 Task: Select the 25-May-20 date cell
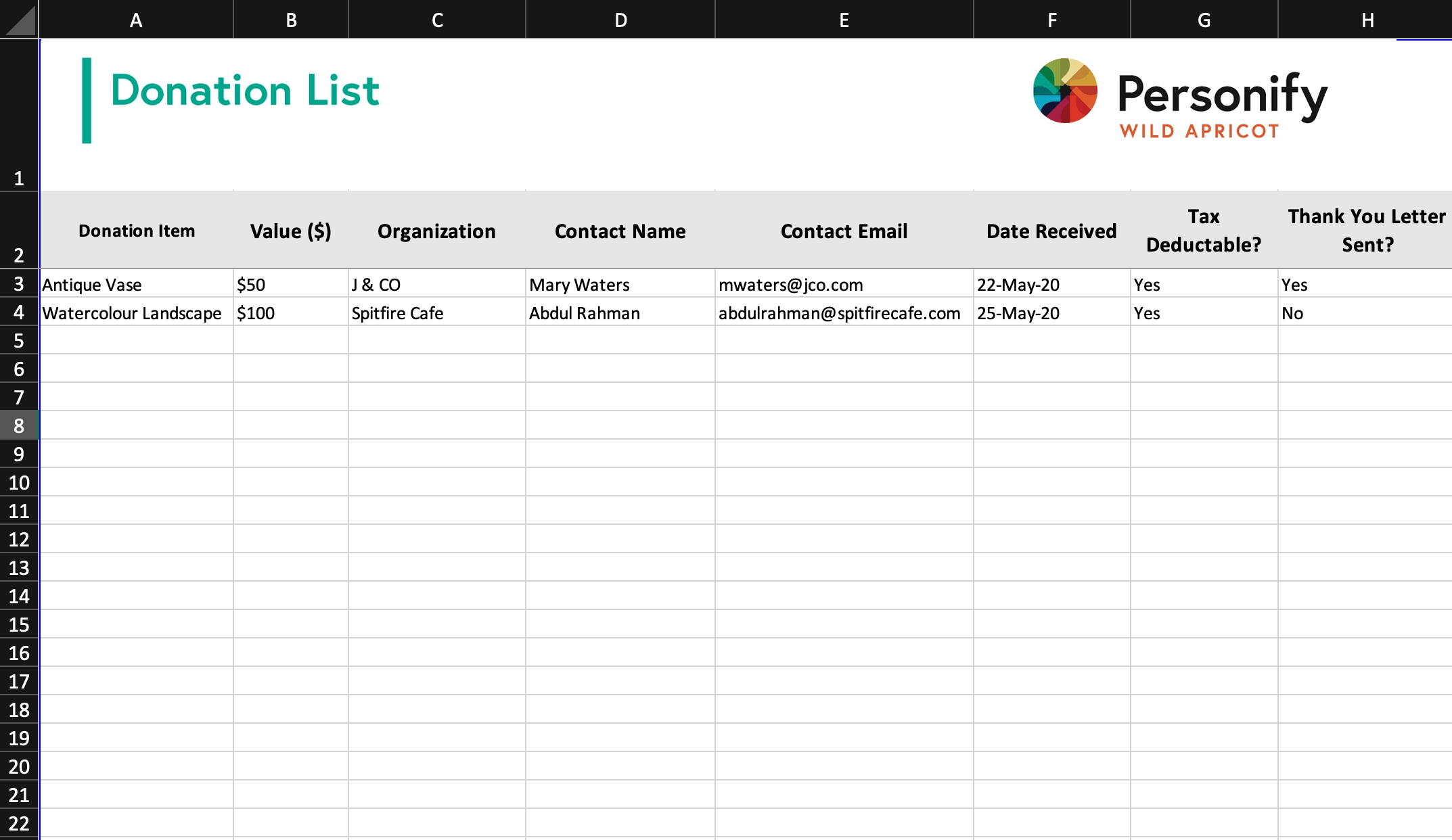click(1052, 312)
